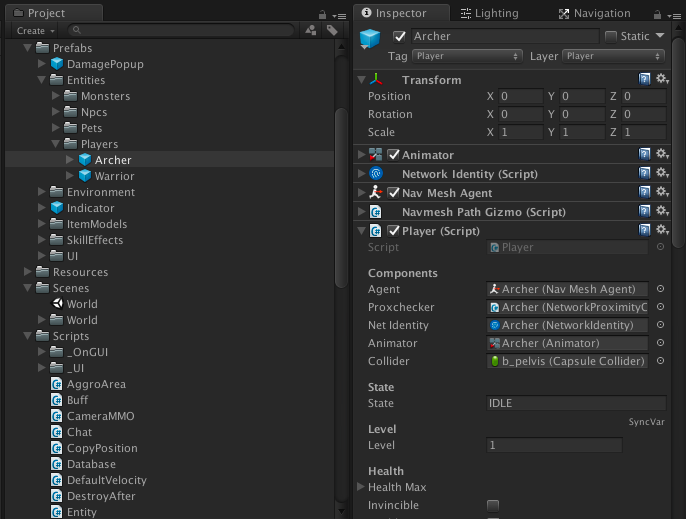Open Animator component help icon
This screenshot has width=686, height=519.
pyautogui.click(x=644, y=154)
